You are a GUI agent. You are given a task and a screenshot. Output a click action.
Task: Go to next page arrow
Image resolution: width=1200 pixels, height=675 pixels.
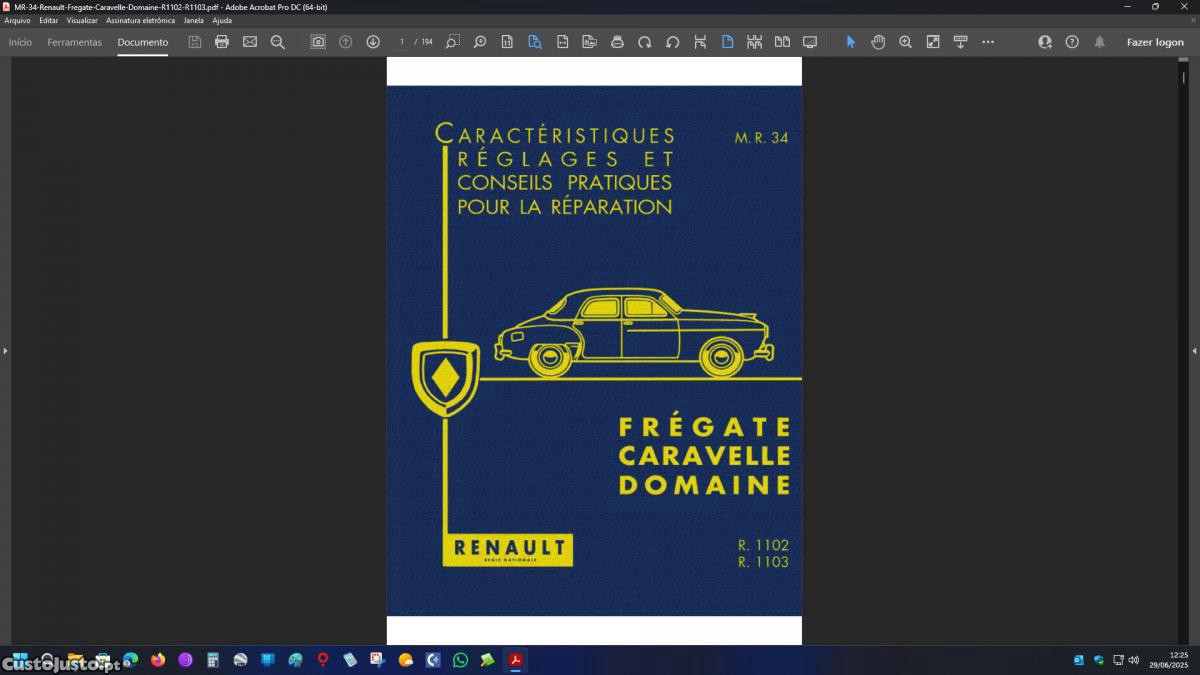pyautogui.click(x=373, y=42)
